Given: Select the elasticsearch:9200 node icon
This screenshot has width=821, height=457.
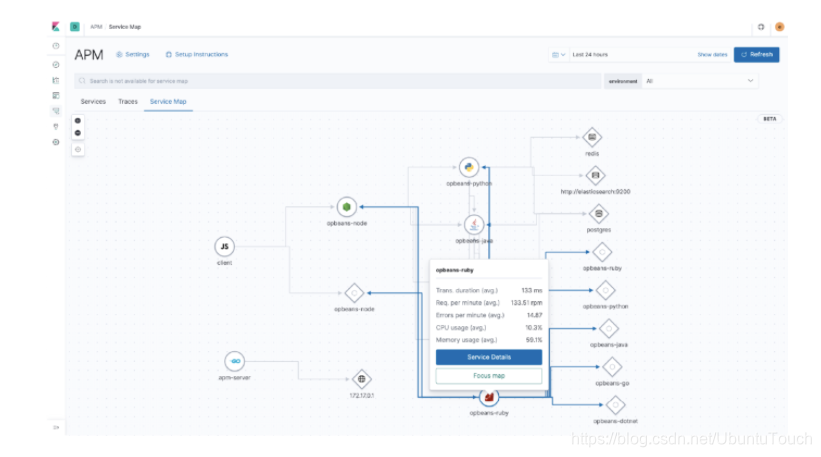Looking at the screenshot, I should 595,175.
